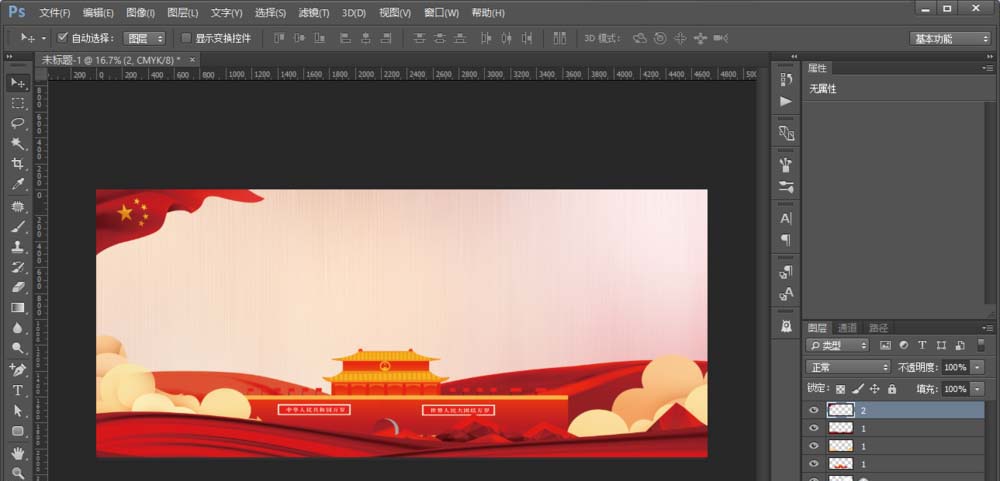This screenshot has height=481, width=1000.
Task: Open the Character panel icon
Action: (x=786, y=218)
